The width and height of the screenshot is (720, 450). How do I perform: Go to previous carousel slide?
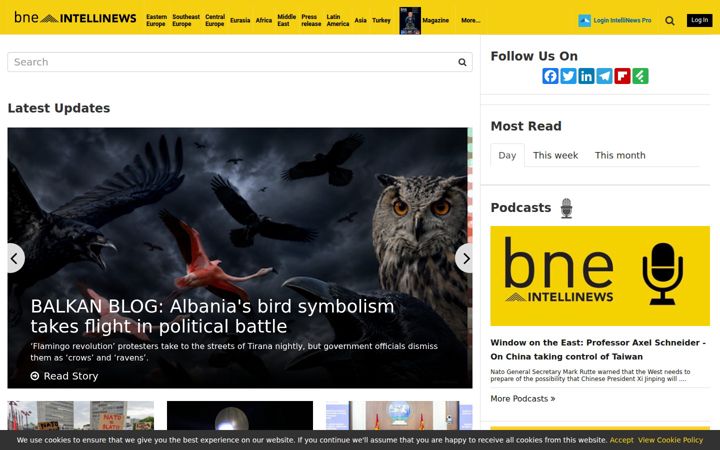click(15, 259)
